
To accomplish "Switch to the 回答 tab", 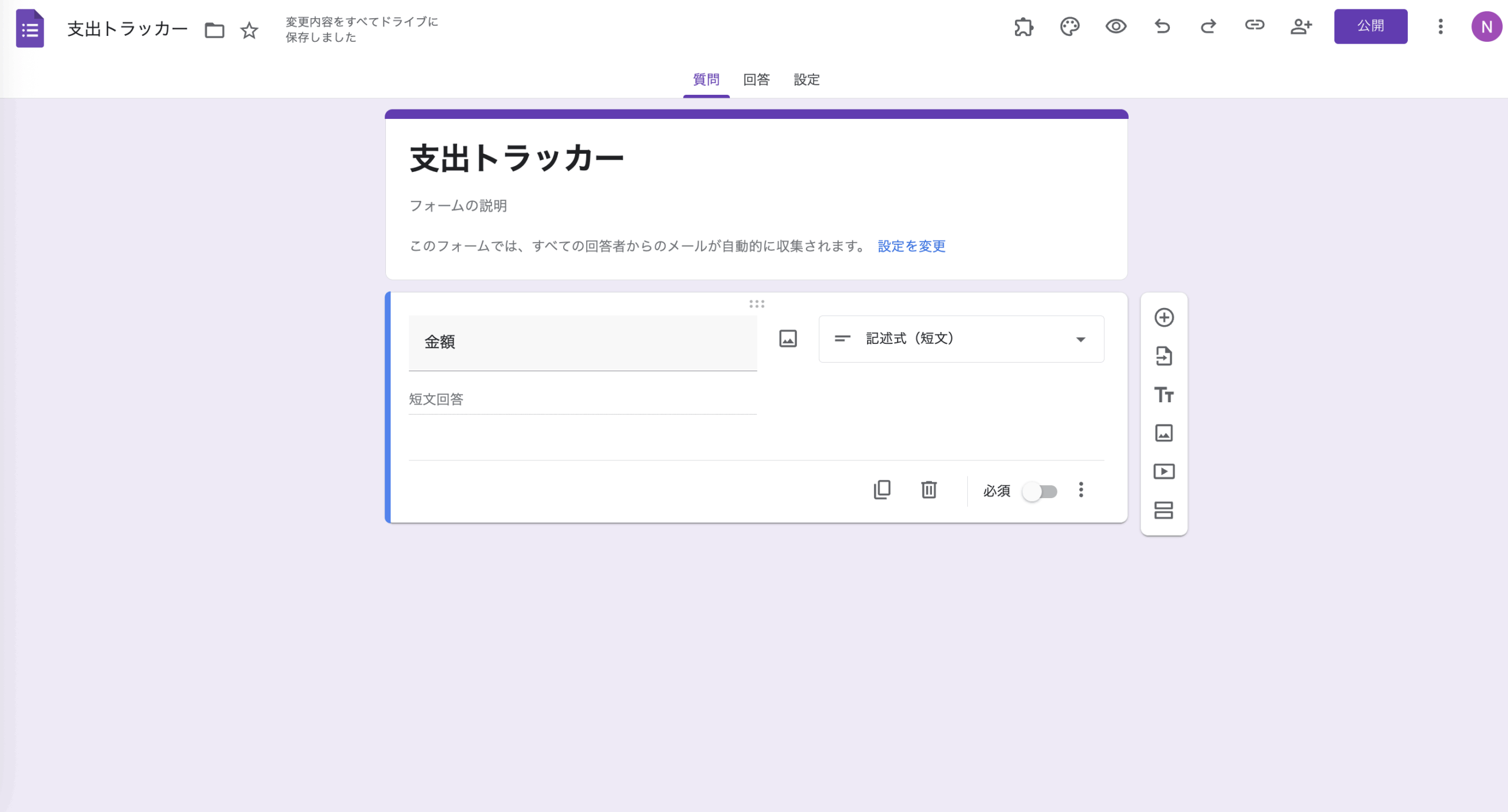I will point(756,79).
